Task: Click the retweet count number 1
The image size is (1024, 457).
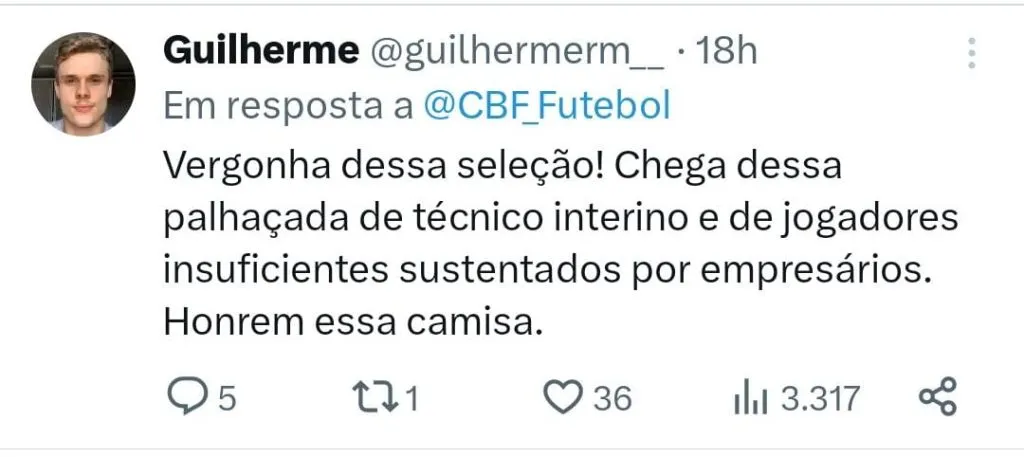Action: click(x=411, y=399)
